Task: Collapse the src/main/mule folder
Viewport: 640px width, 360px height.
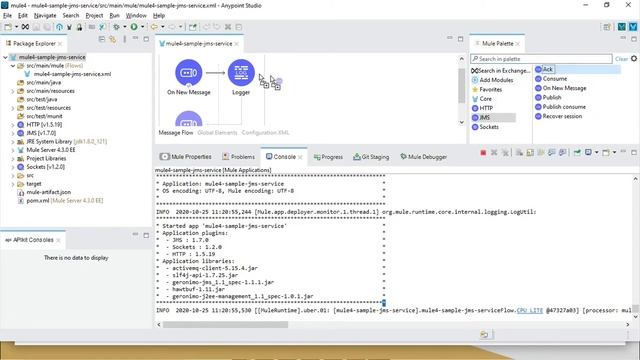Action: pos(13,66)
